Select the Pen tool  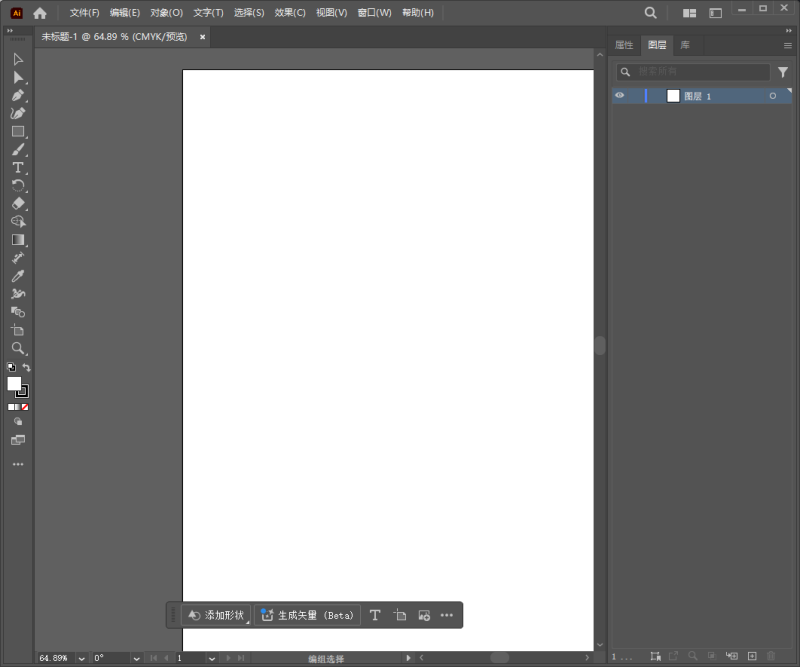17,95
